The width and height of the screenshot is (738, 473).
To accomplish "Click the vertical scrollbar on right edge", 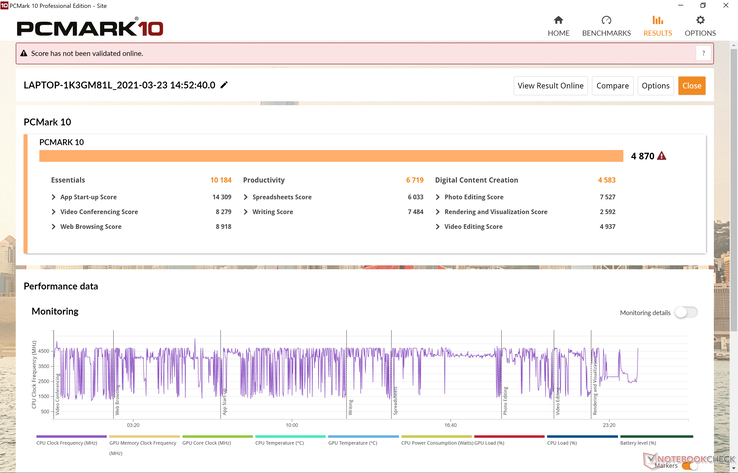I will 734,188.
